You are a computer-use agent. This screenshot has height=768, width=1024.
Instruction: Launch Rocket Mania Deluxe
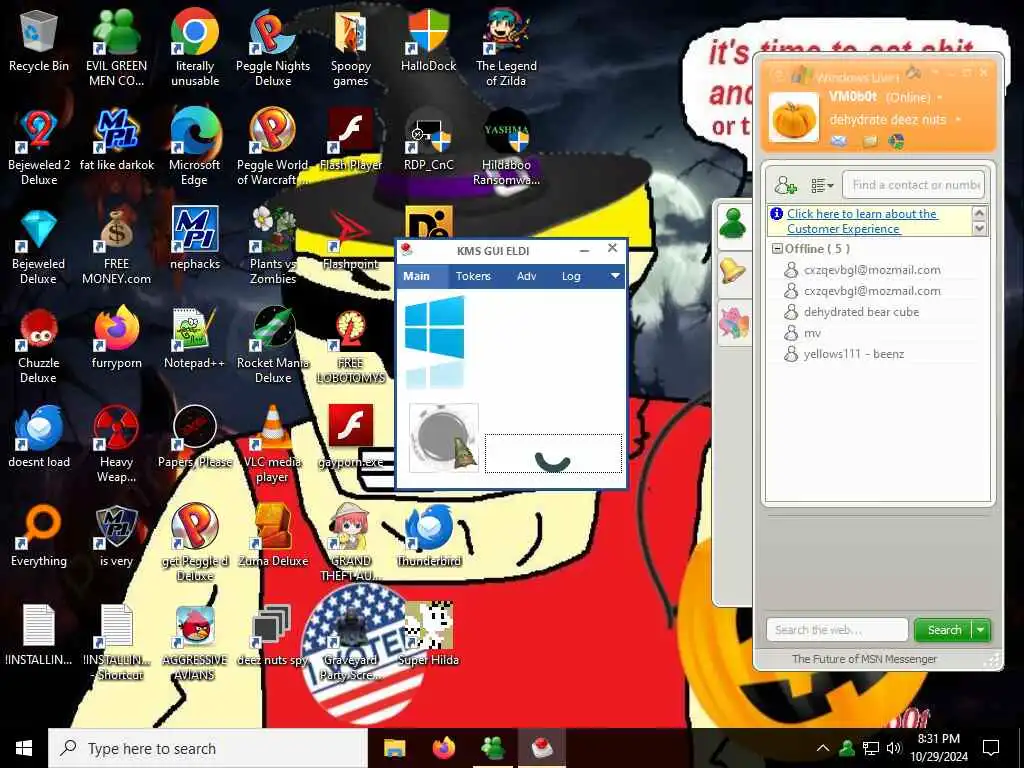click(273, 345)
